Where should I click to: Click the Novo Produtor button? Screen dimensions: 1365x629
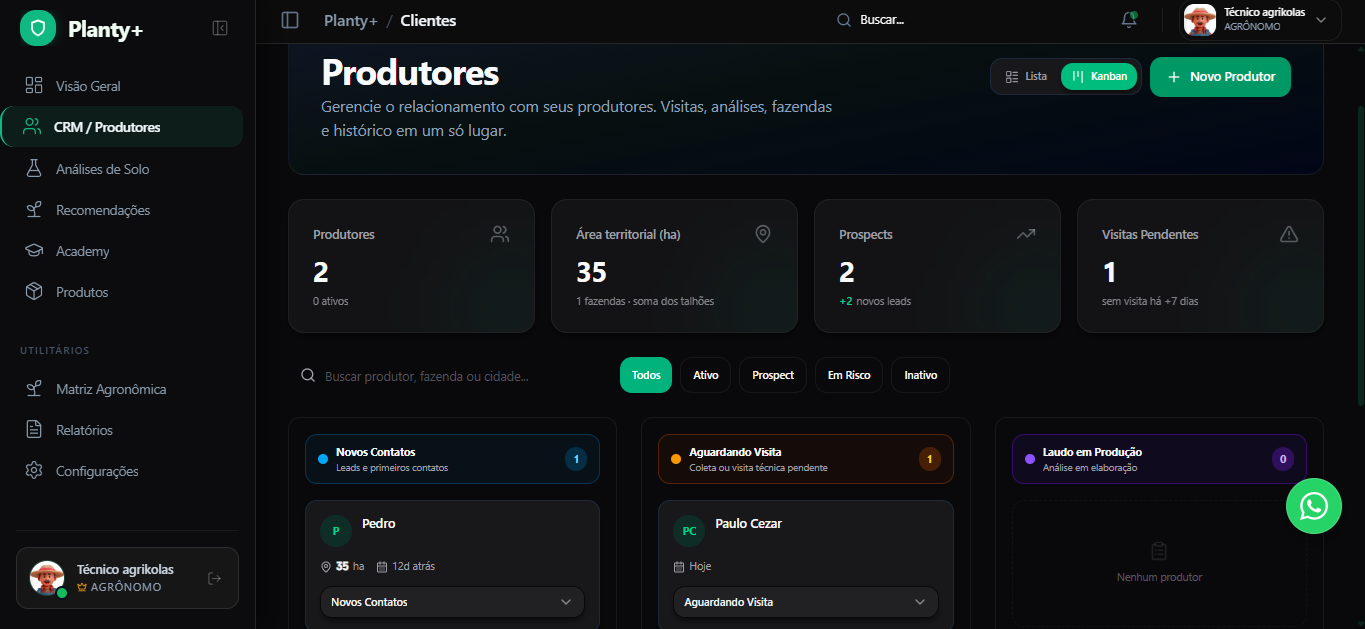click(1220, 77)
